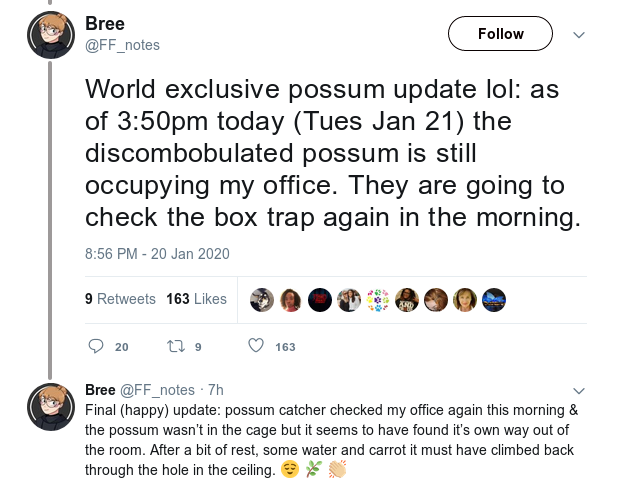View the 163 Likes list
This screenshot has height=484, width=622.
tap(196, 299)
